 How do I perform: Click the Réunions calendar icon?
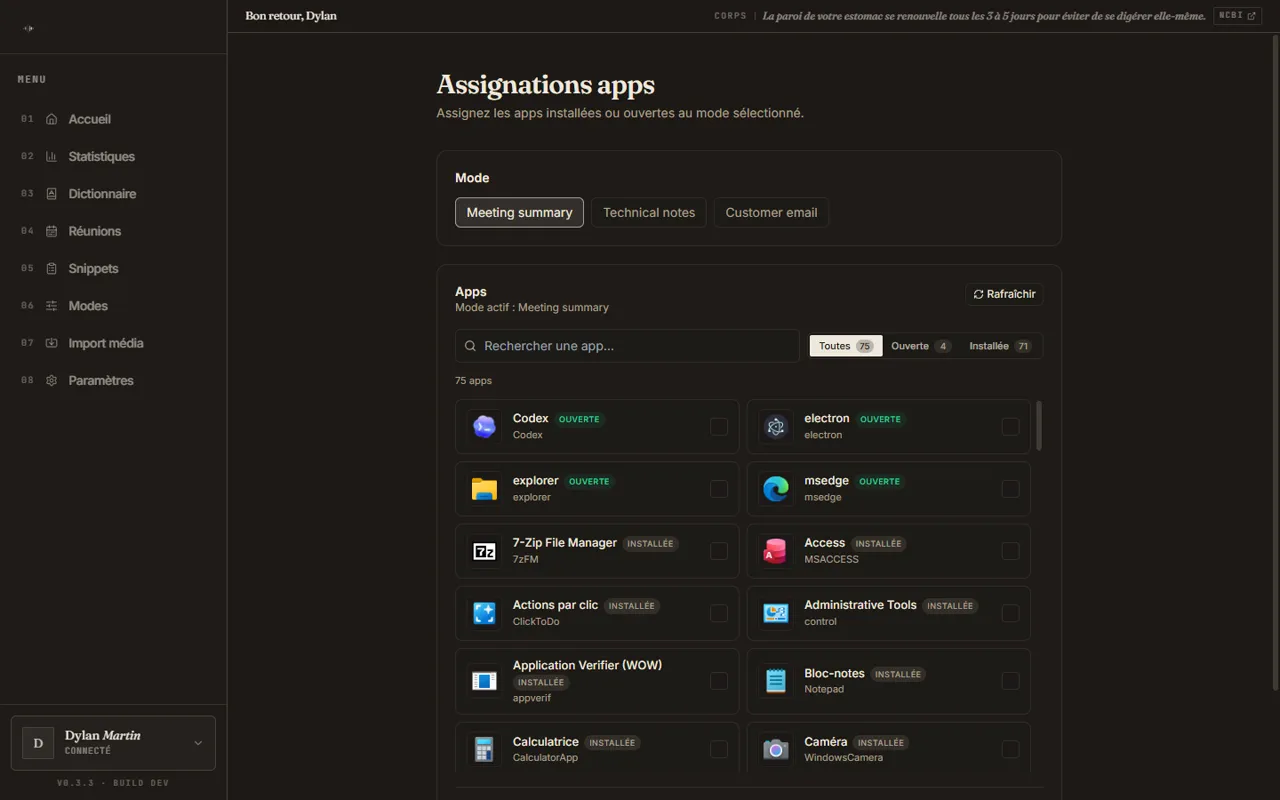[x=52, y=231]
